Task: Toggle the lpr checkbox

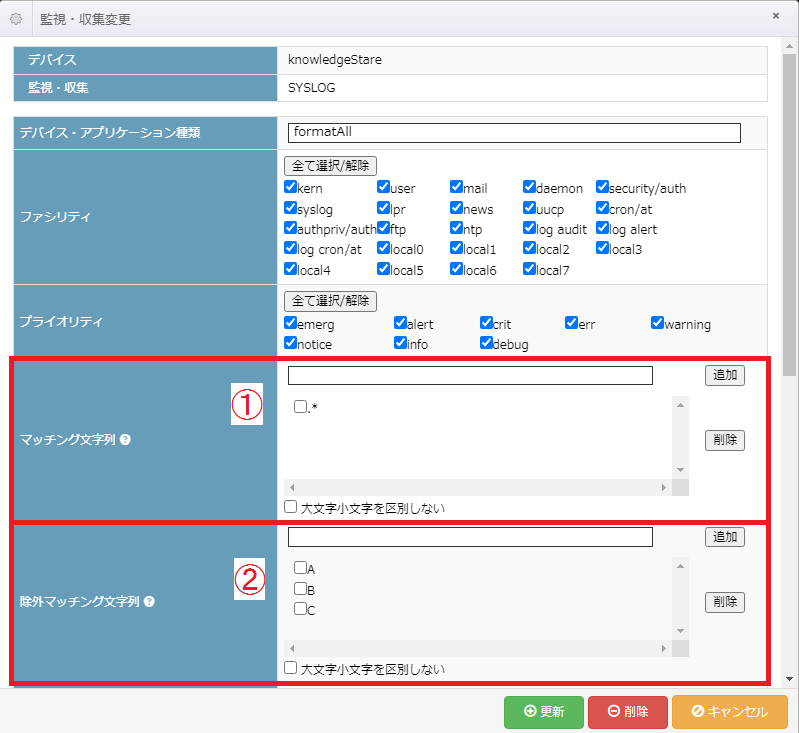Action: [x=384, y=207]
